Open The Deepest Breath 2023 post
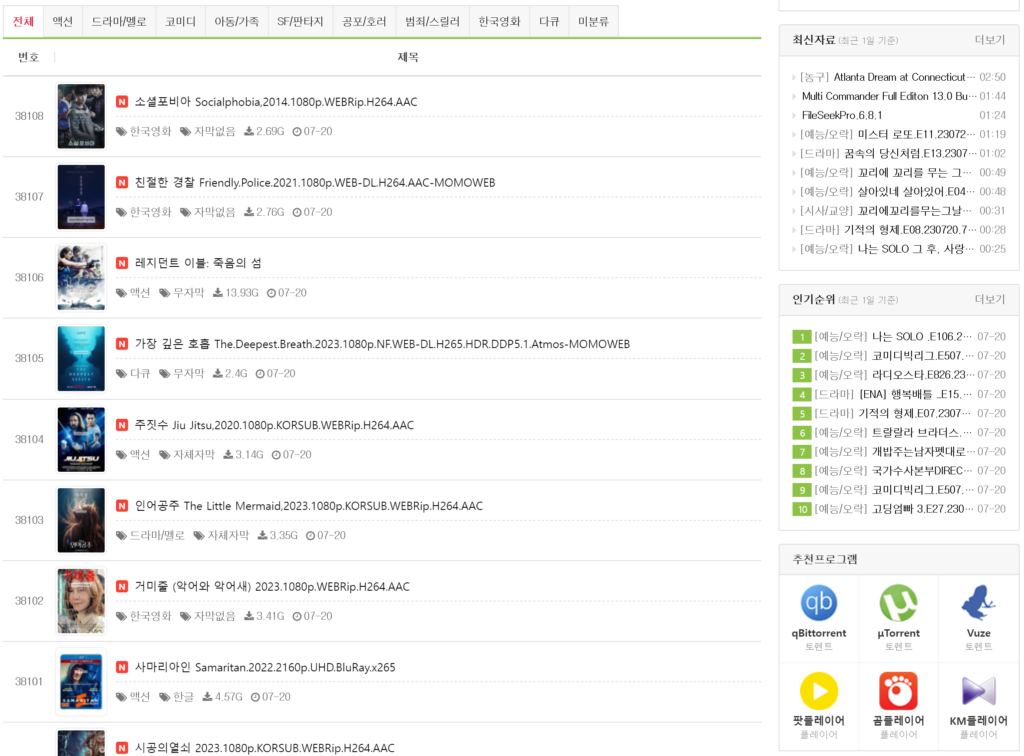This screenshot has height=756, width=1024. click(x=382, y=344)
